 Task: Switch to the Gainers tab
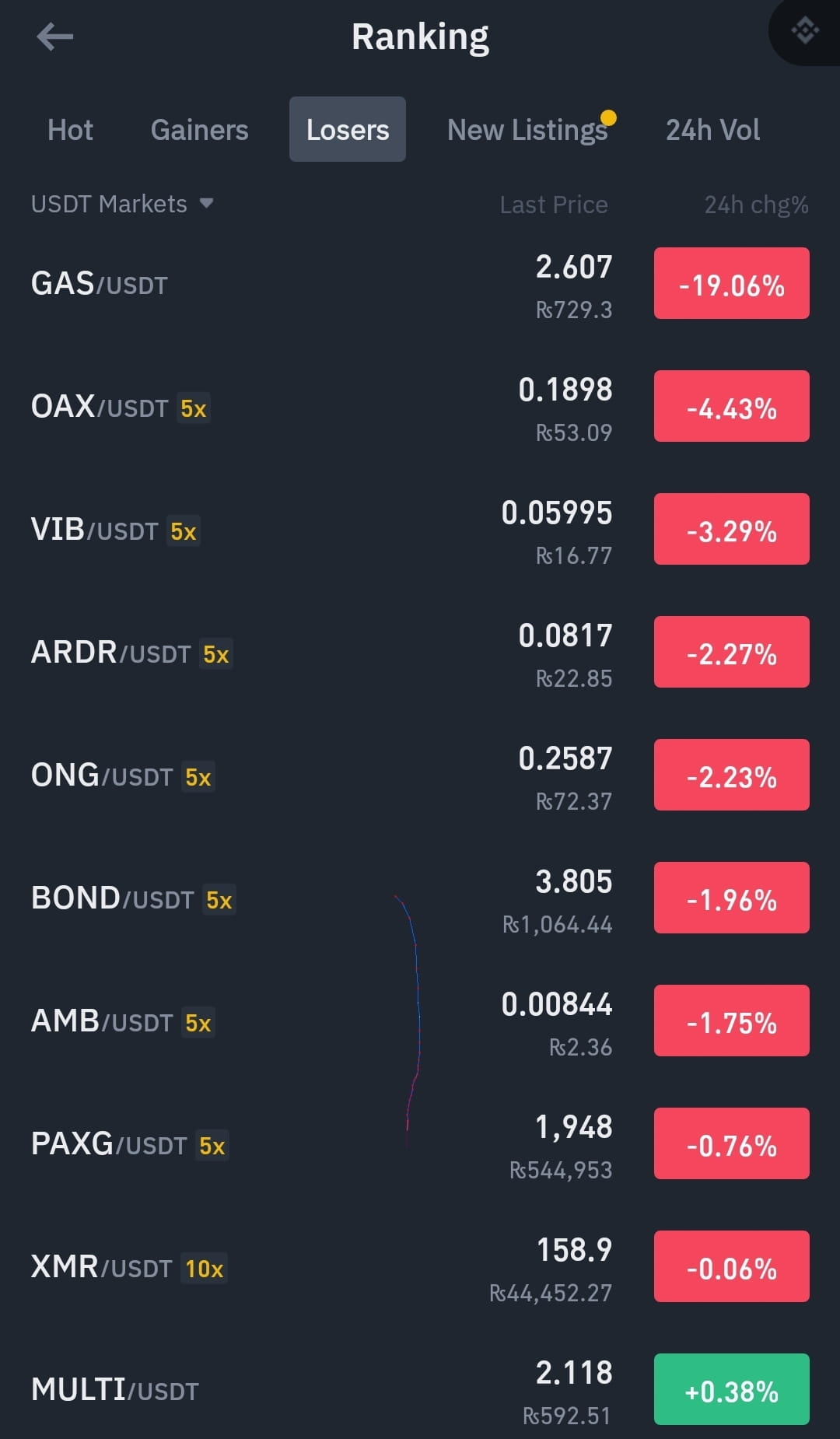(200, 130)
